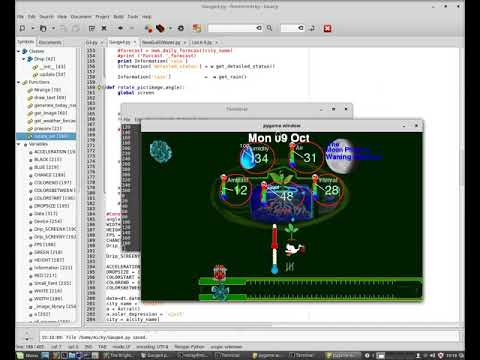Viewport: 480px width, 360px height.
Task: Compile the current file toolbar icon
Action: click(x=148, y=28)
